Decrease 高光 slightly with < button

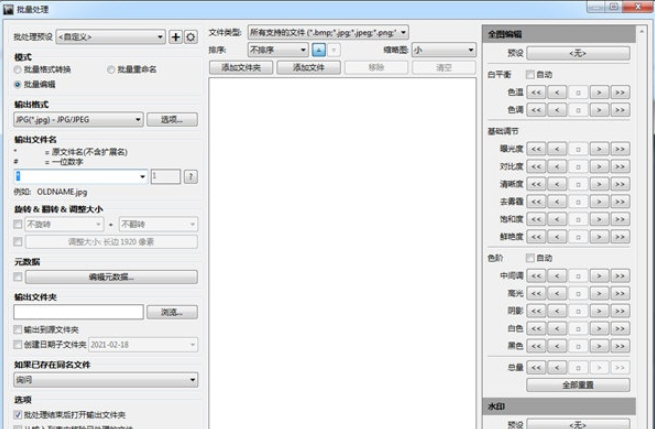pos(557,293)
